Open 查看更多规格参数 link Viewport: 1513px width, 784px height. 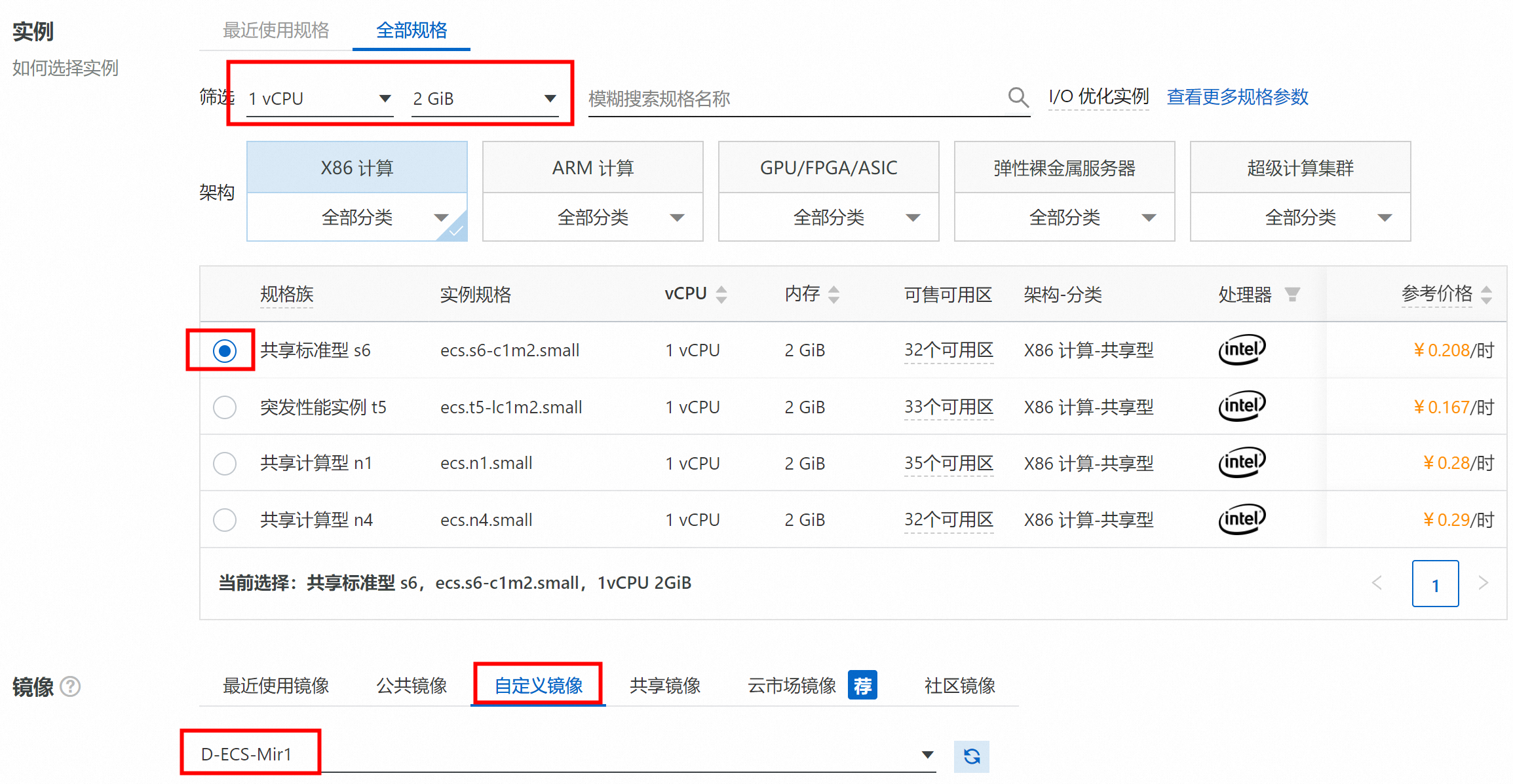tap(1237, 97)
